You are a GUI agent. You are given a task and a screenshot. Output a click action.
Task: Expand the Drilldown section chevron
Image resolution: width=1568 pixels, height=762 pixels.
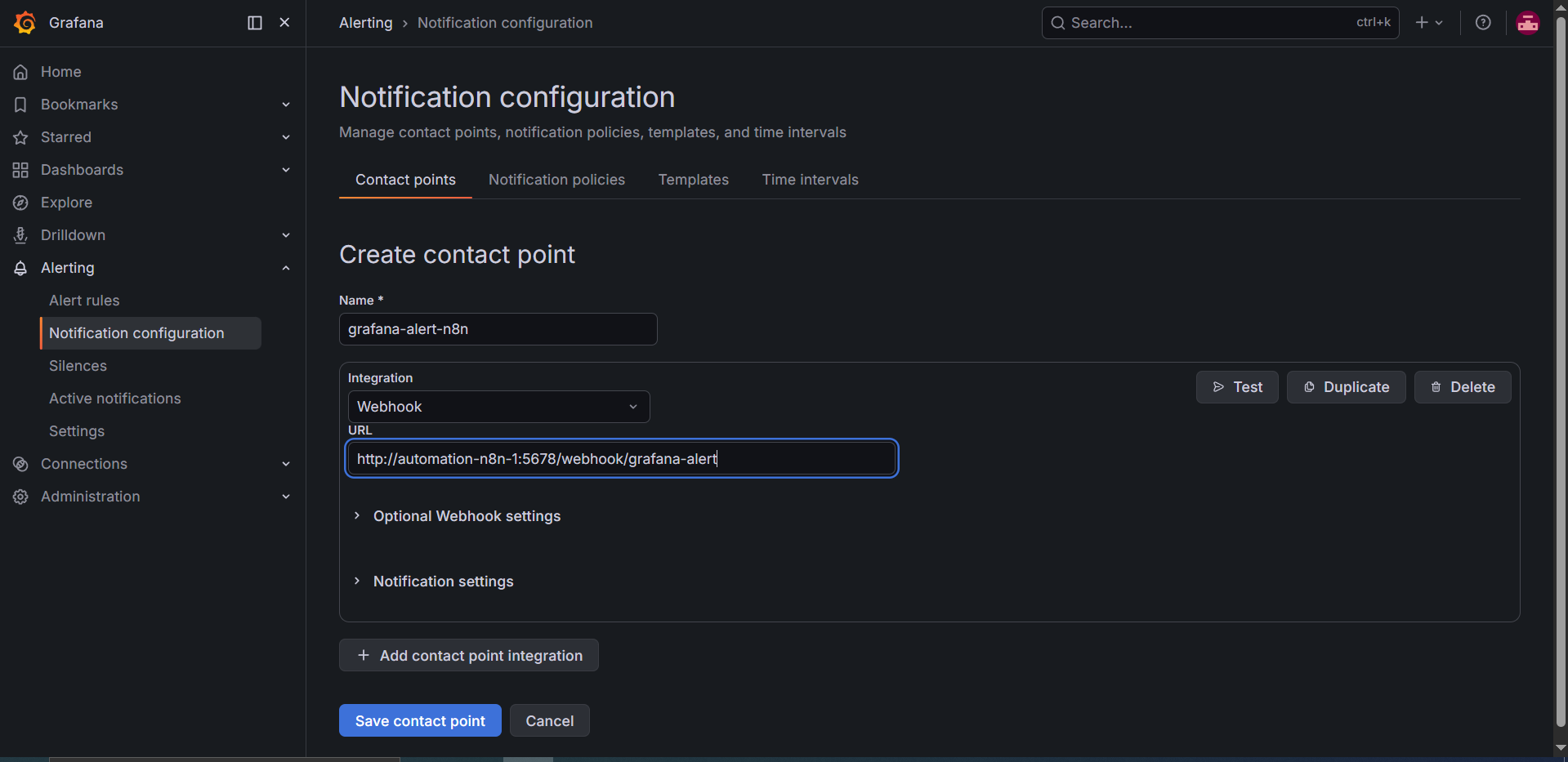click(286, 235)
